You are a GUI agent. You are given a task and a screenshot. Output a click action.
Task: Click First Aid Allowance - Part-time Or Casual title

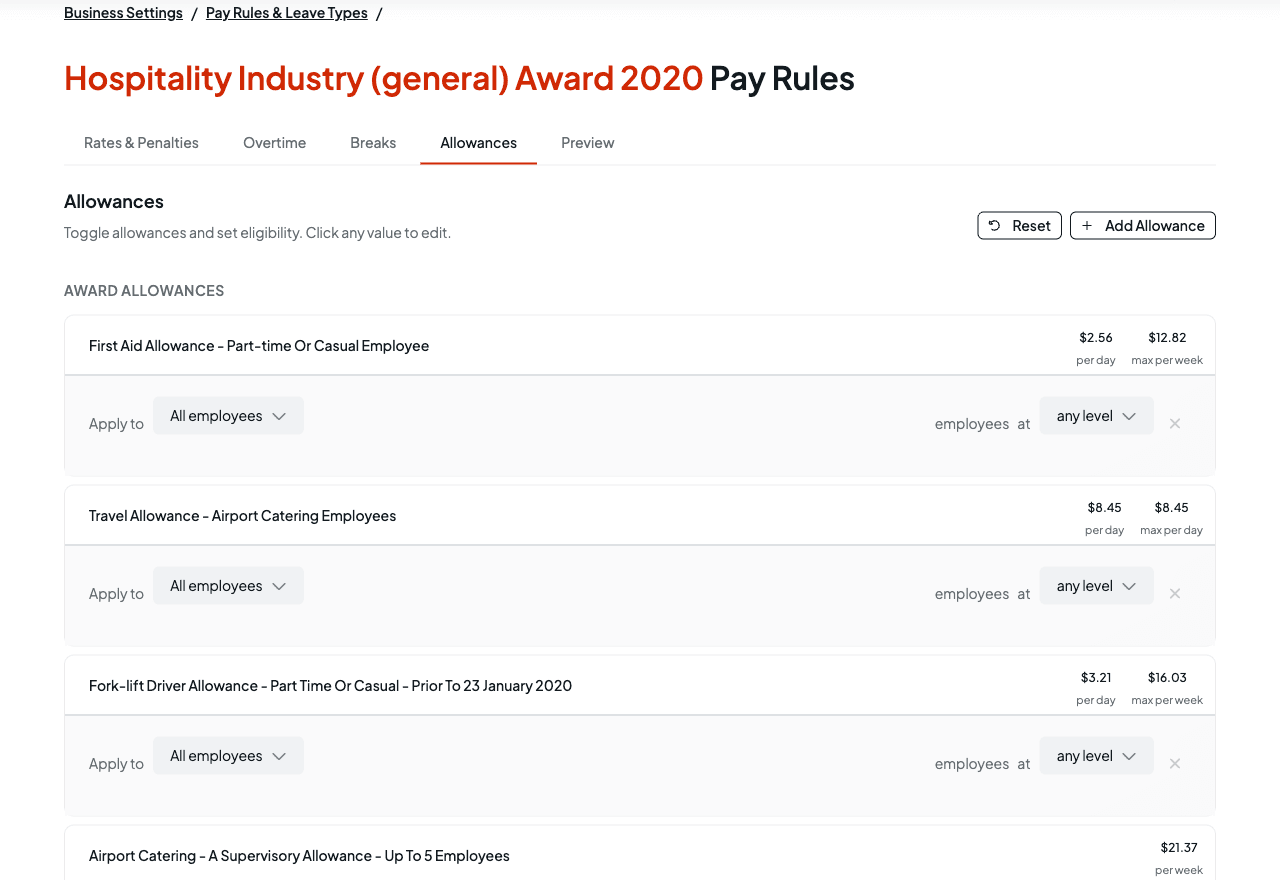[x=259, y=346]
